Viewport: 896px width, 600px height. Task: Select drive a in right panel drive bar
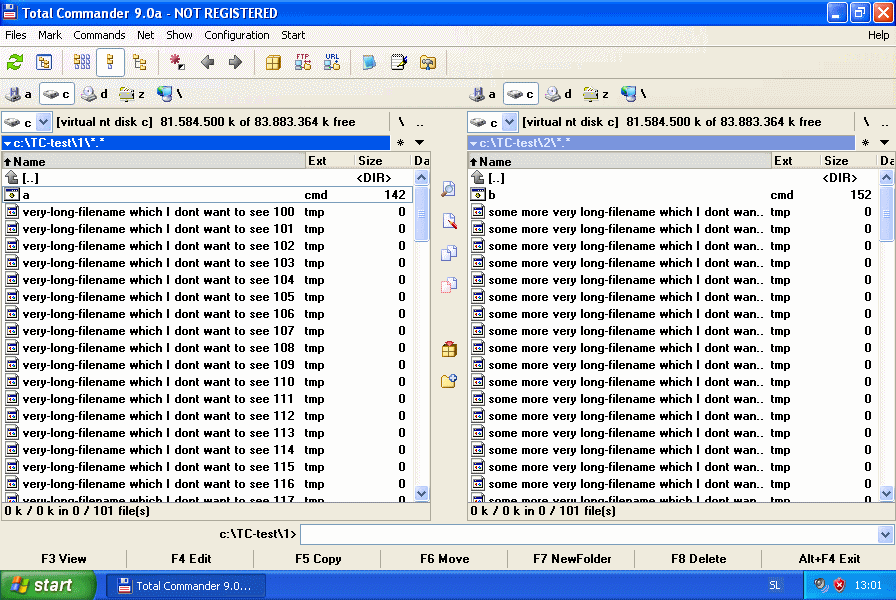(x=483, y=94)
